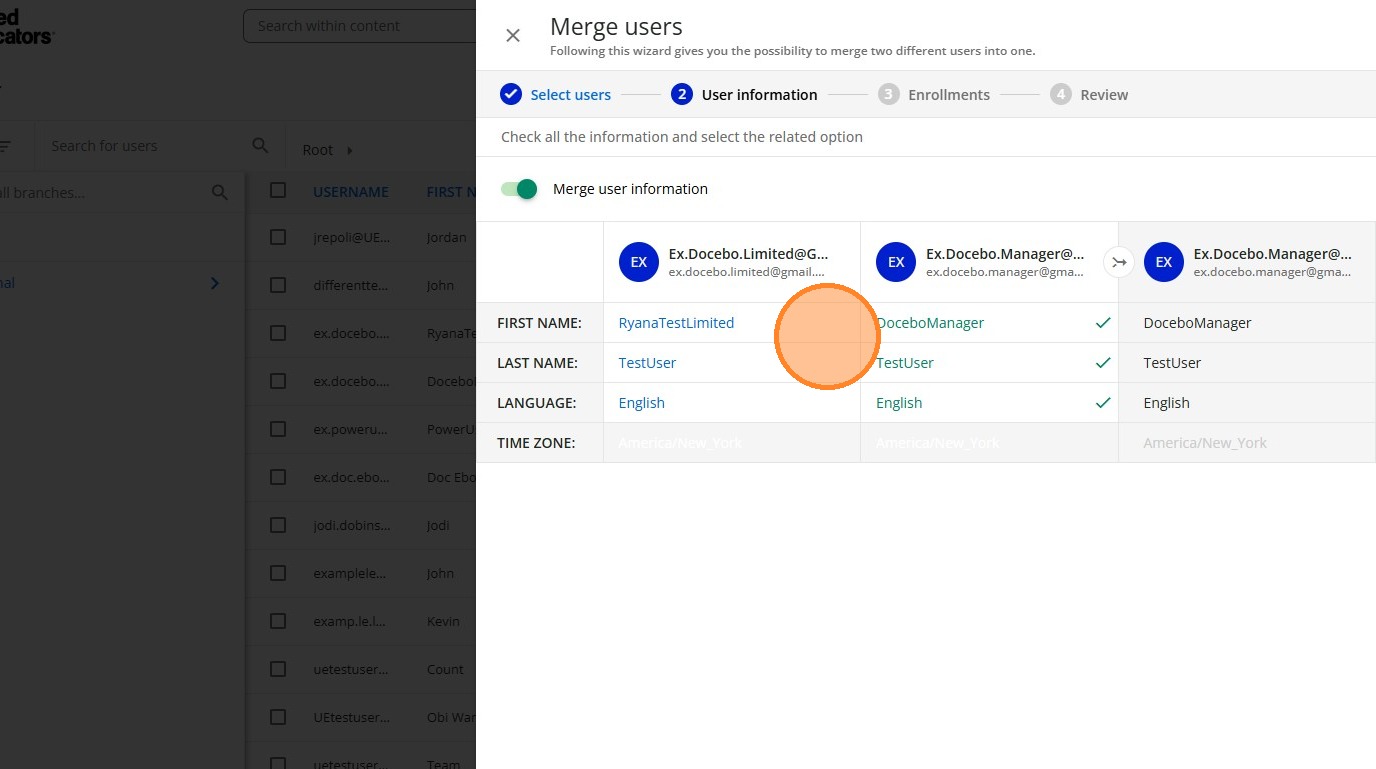Click source Ex.Docebo.Manager user avatar
The height and width of the screenshot is (769, 1376).
[x=896, y=262]
